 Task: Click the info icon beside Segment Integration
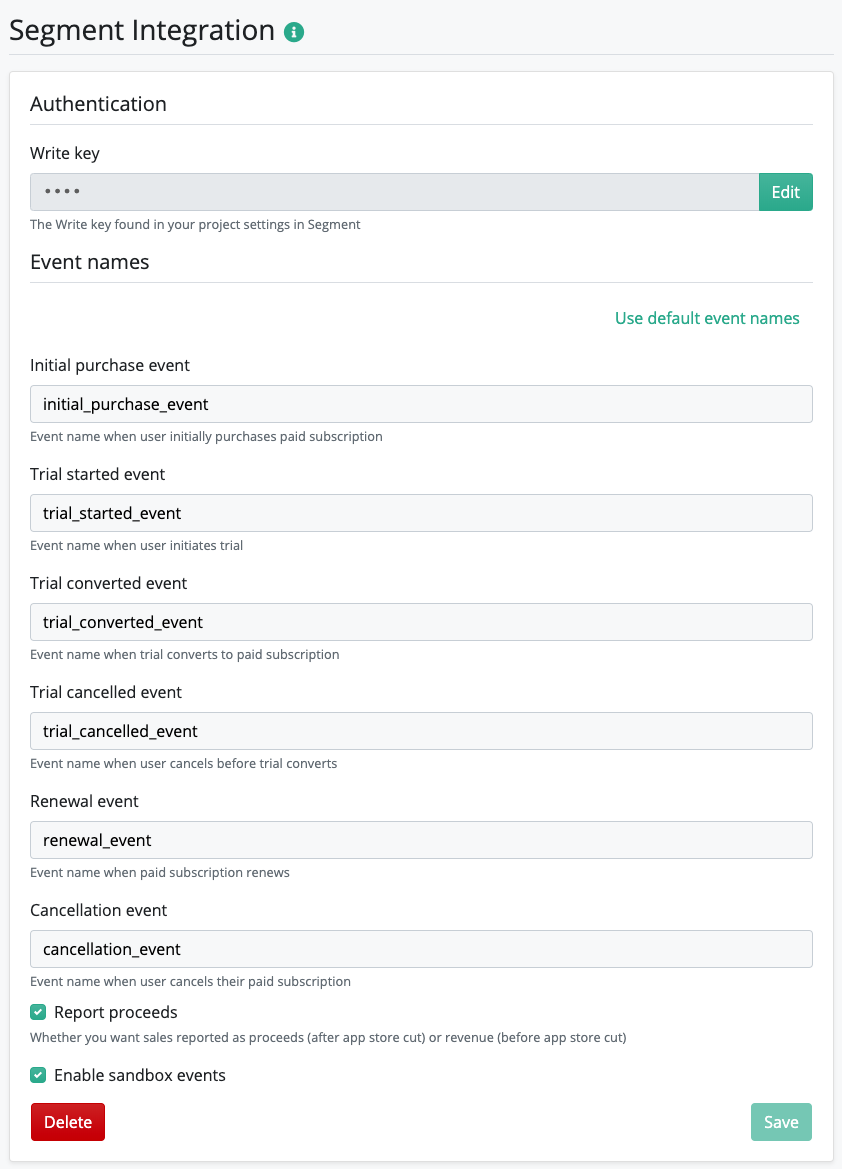pos(294,32)
